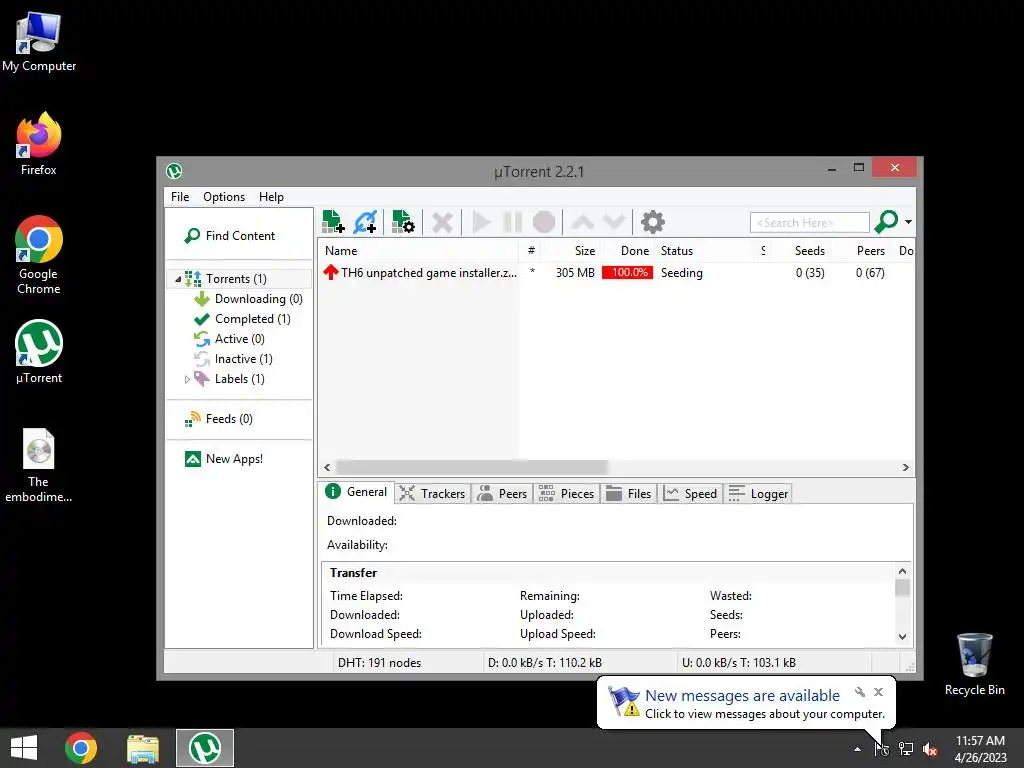
Task: Switch to the Speed tab
Action: [691, 494]
